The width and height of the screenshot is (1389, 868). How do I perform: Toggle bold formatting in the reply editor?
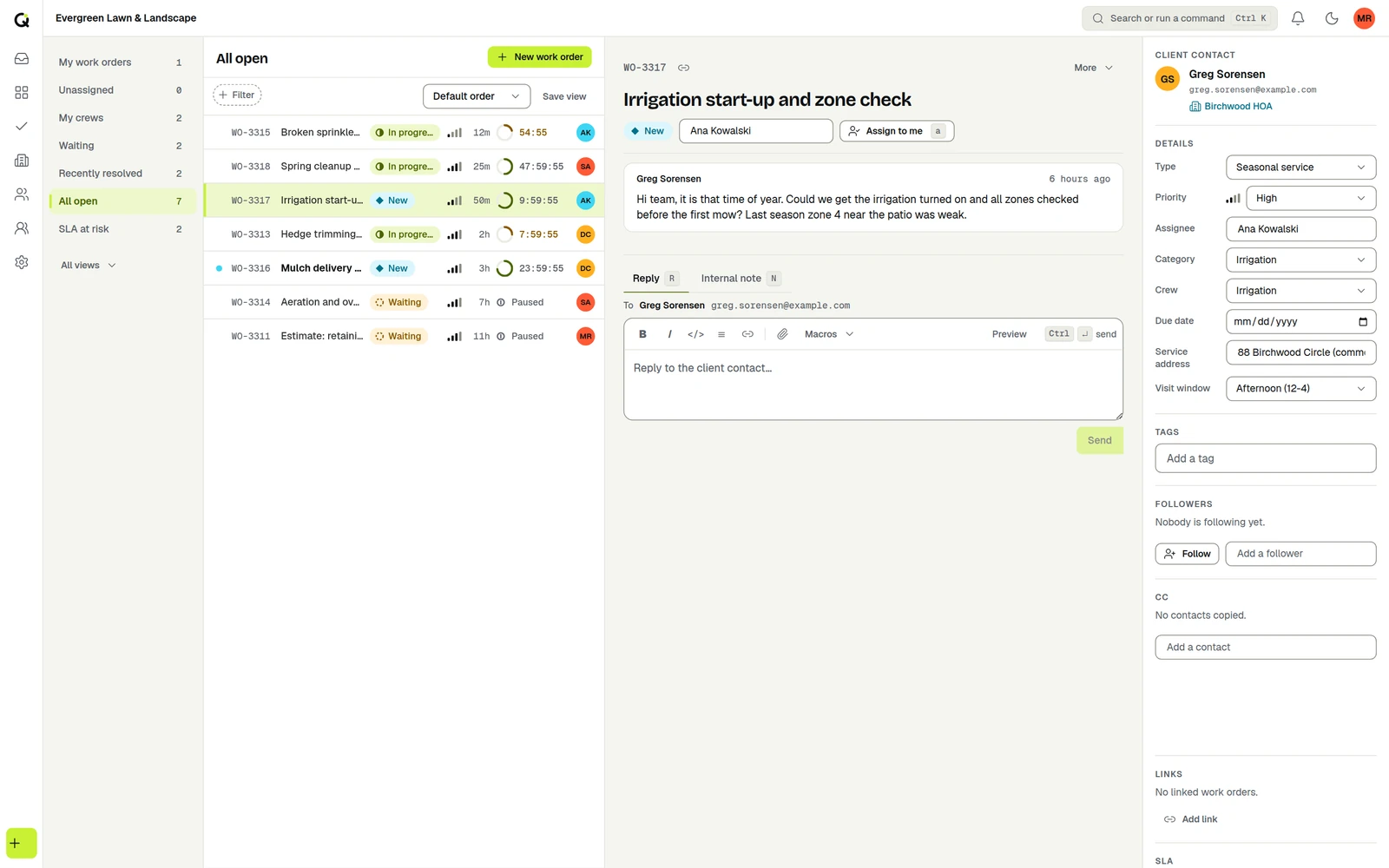642,334
